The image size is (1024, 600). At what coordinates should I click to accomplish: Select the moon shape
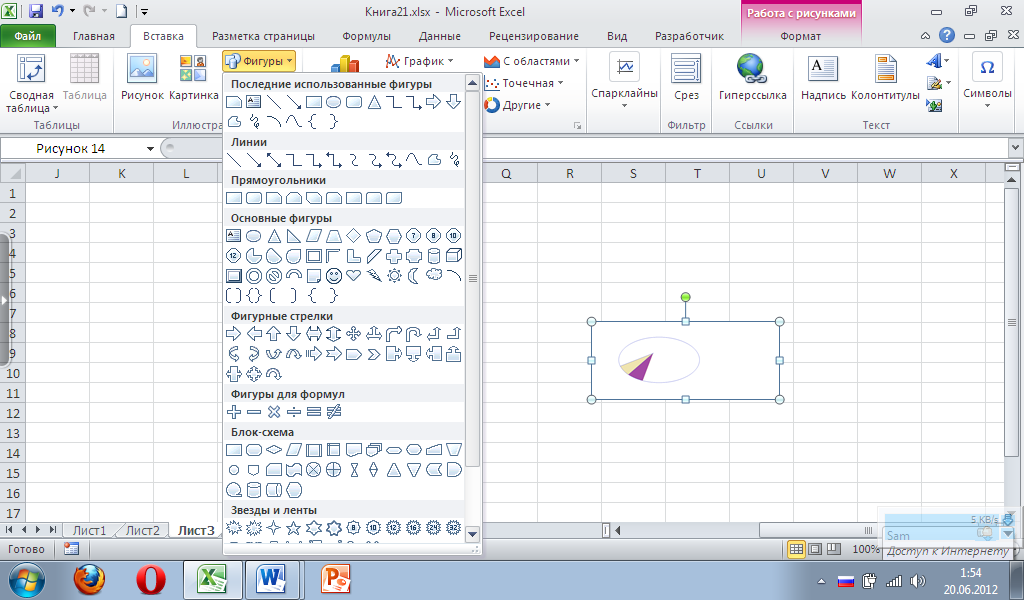click(x=413, y=276)
